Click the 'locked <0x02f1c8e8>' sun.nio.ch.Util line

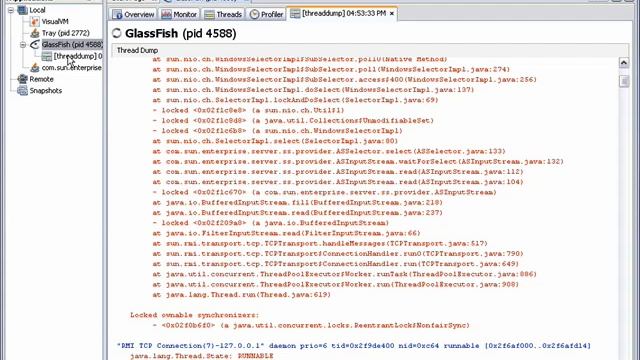[248, 110]
